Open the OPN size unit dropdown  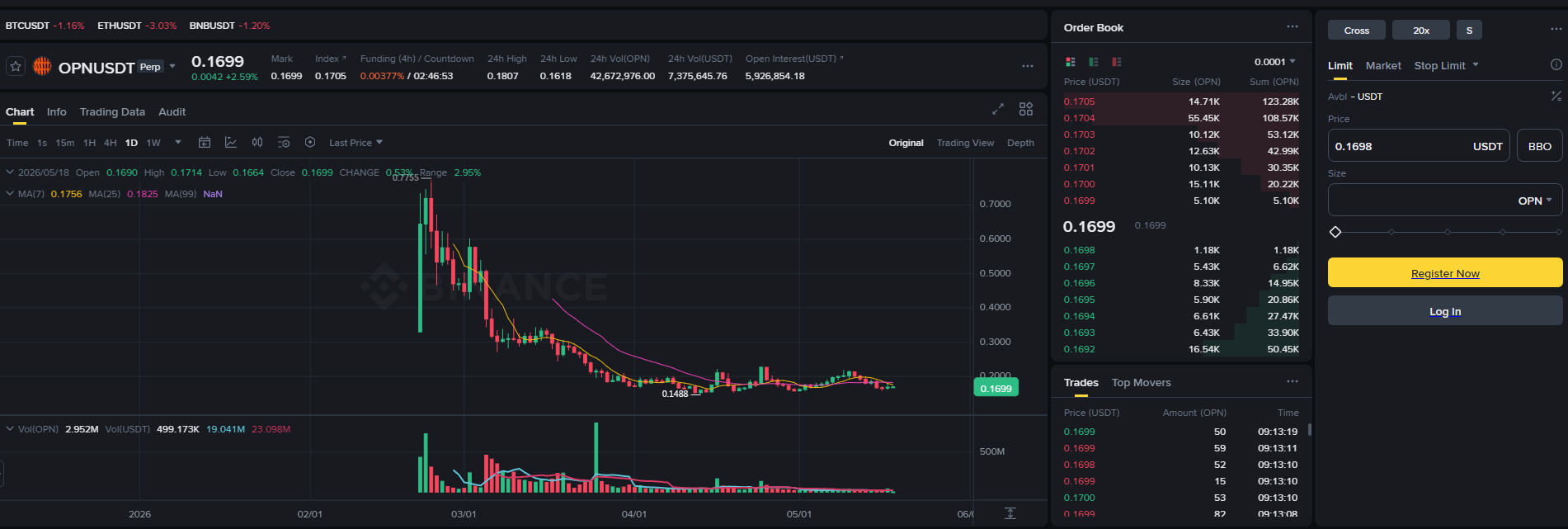[x=1535, y=201]
